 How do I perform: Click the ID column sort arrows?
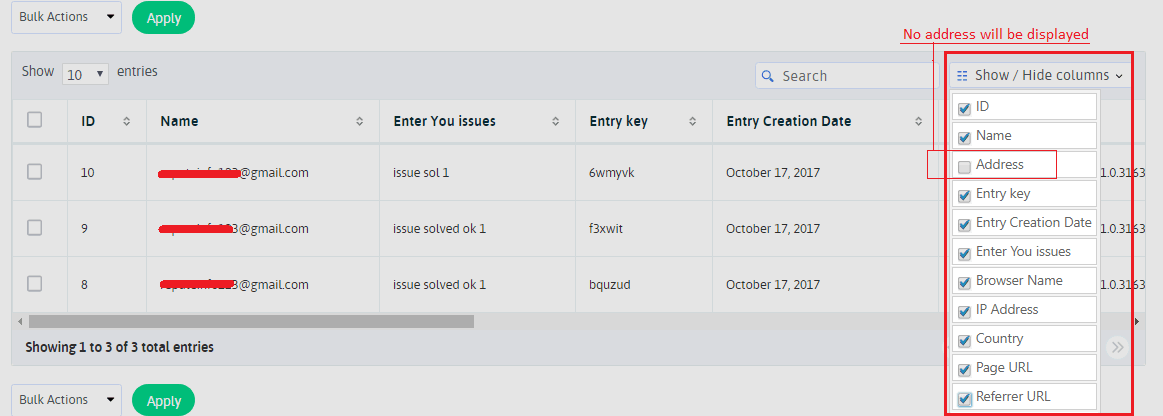(127, 121)
